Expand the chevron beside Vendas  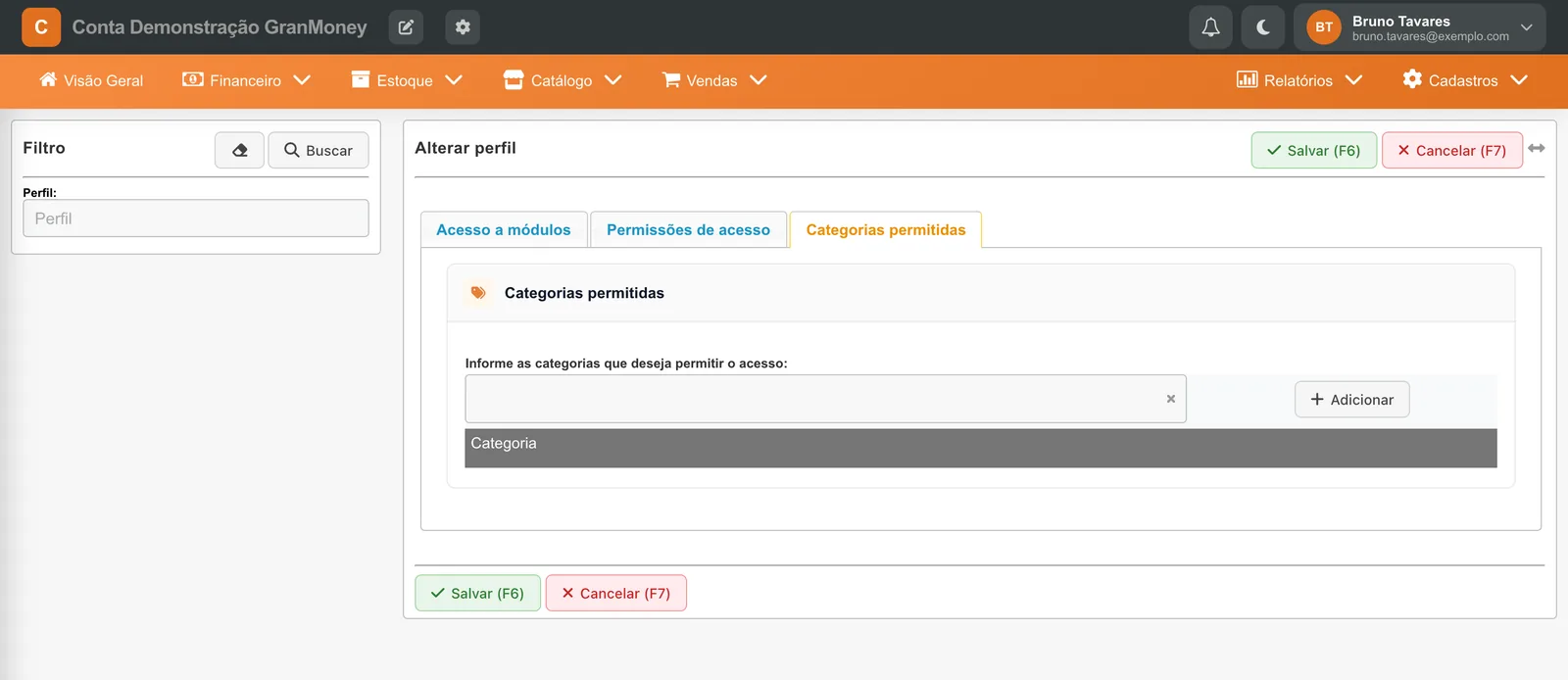click(x=758, y=80)
